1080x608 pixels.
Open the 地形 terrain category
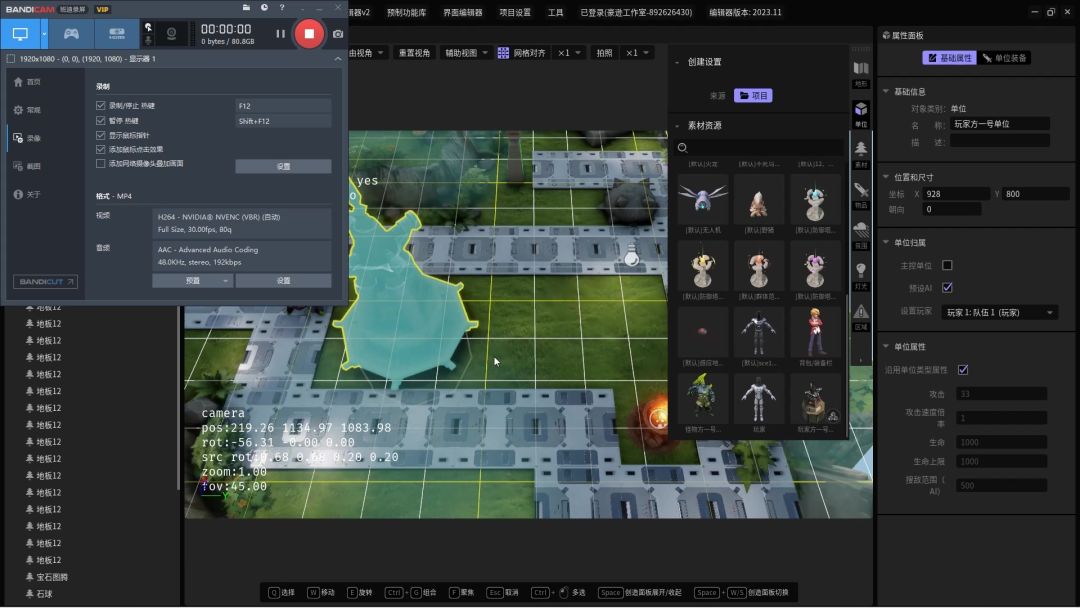click(x=860, y=72)
